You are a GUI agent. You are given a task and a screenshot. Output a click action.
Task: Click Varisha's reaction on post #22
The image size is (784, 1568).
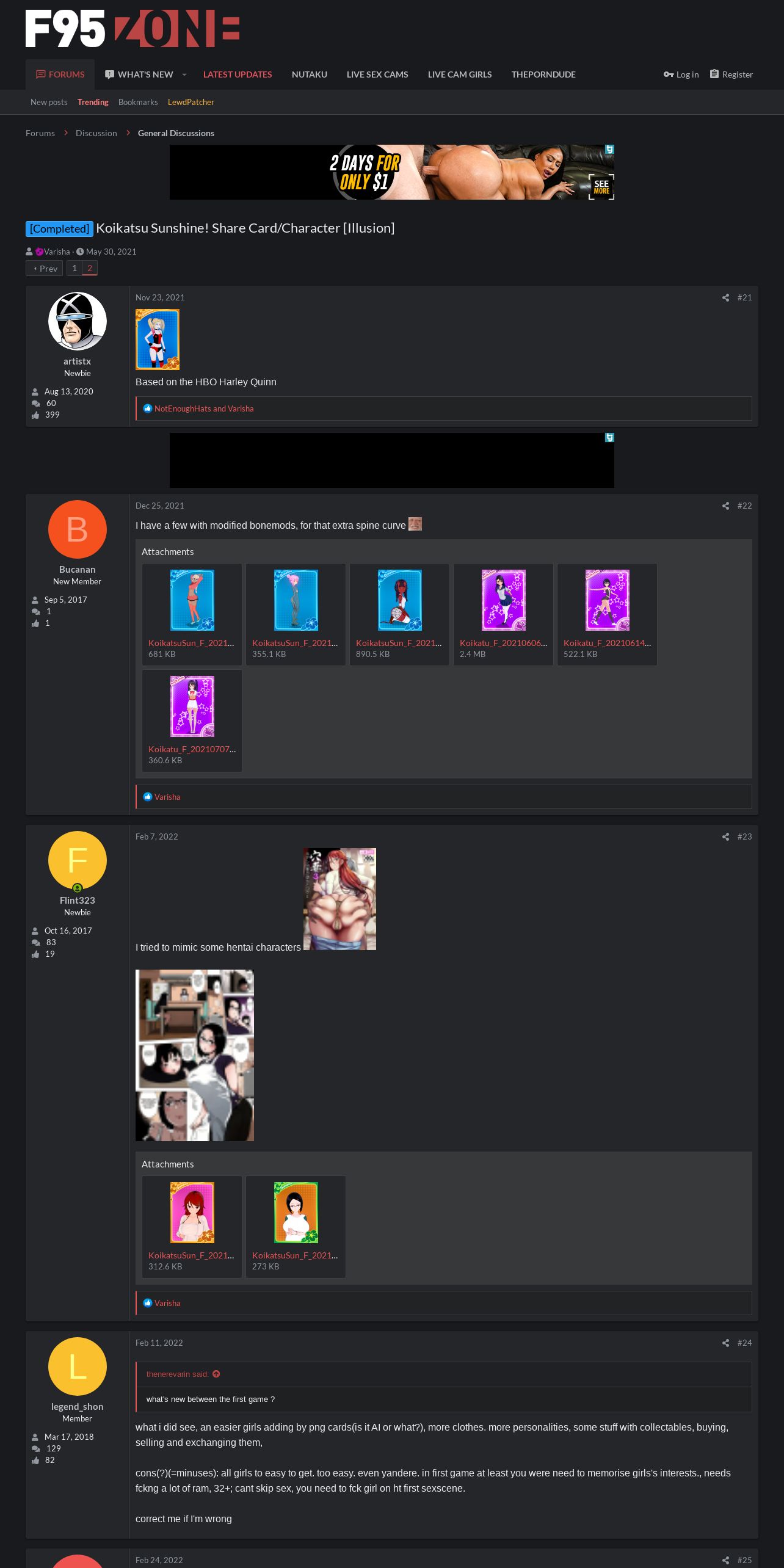(x=167, y=797)
